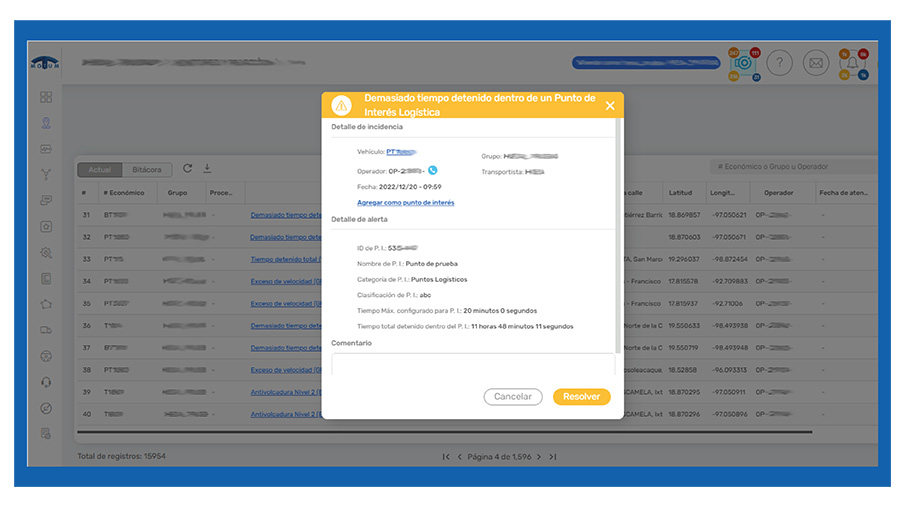904x506 pixels.
Task: Close the alert dialog with the X
Action: click(610, 105)
